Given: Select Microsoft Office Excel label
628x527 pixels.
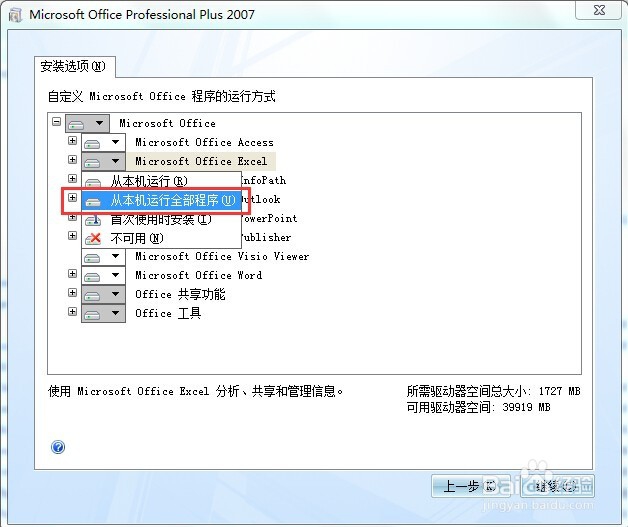Looking at the screenshot, I should click(201, 161).
